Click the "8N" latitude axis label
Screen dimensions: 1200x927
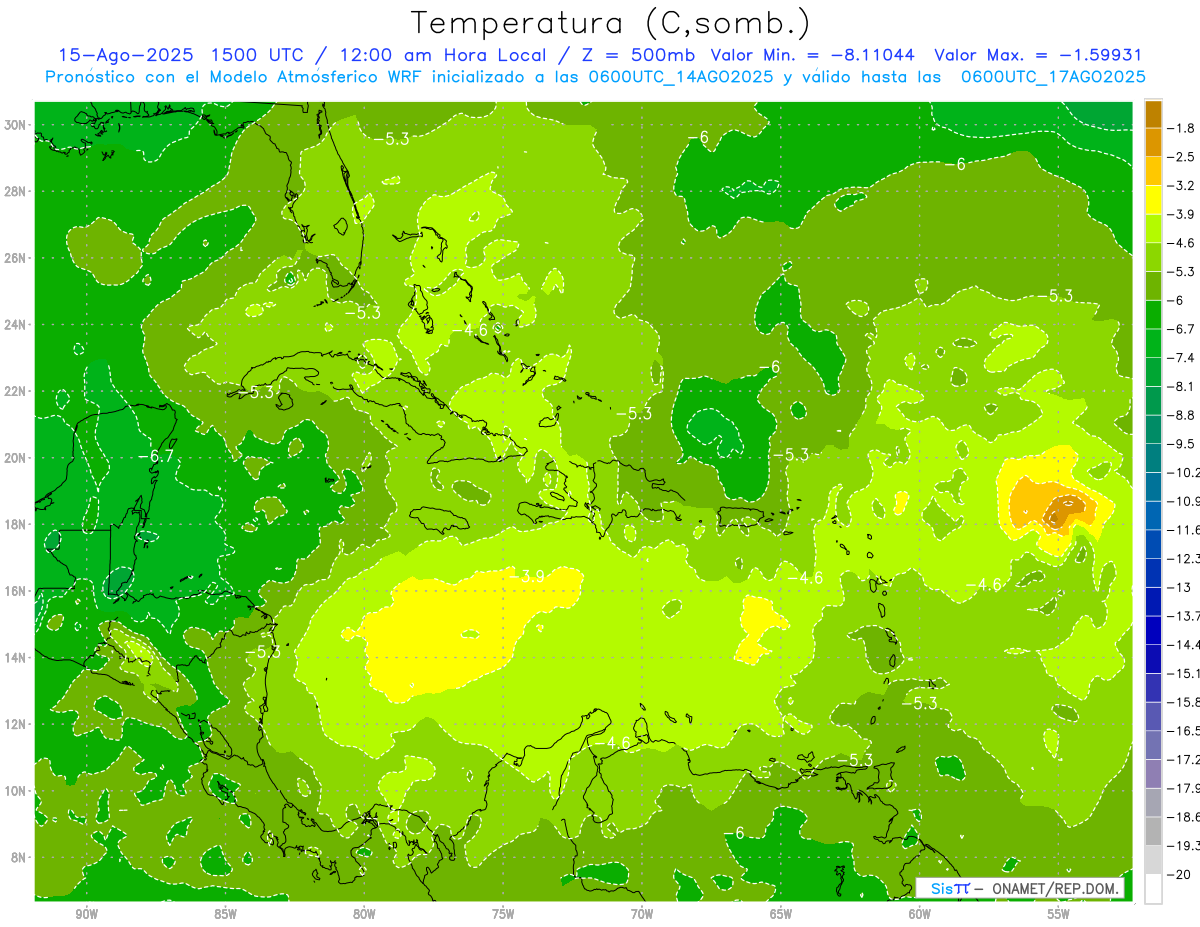[x=20, y=858]
